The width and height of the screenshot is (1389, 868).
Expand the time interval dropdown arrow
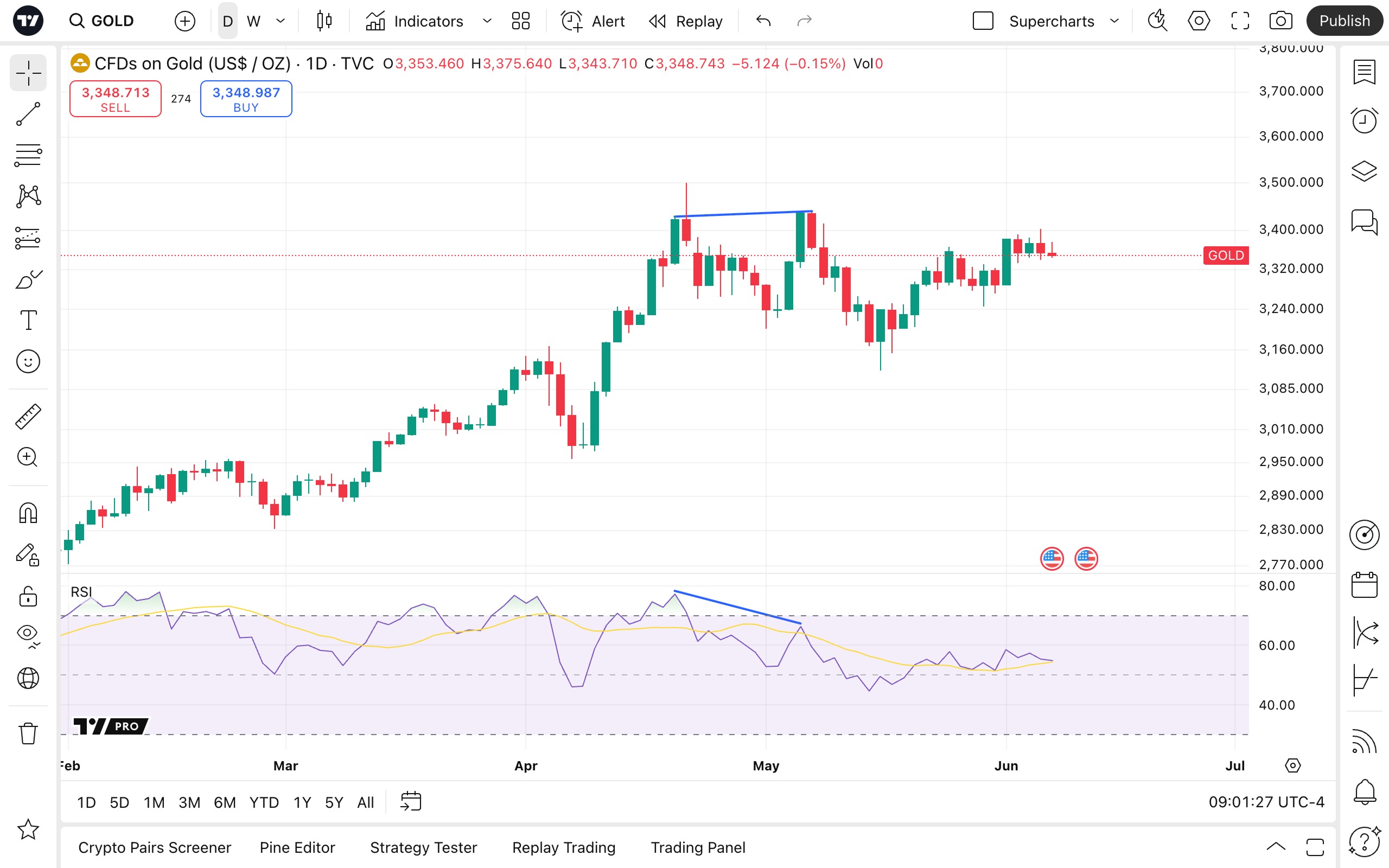[281, 21]
